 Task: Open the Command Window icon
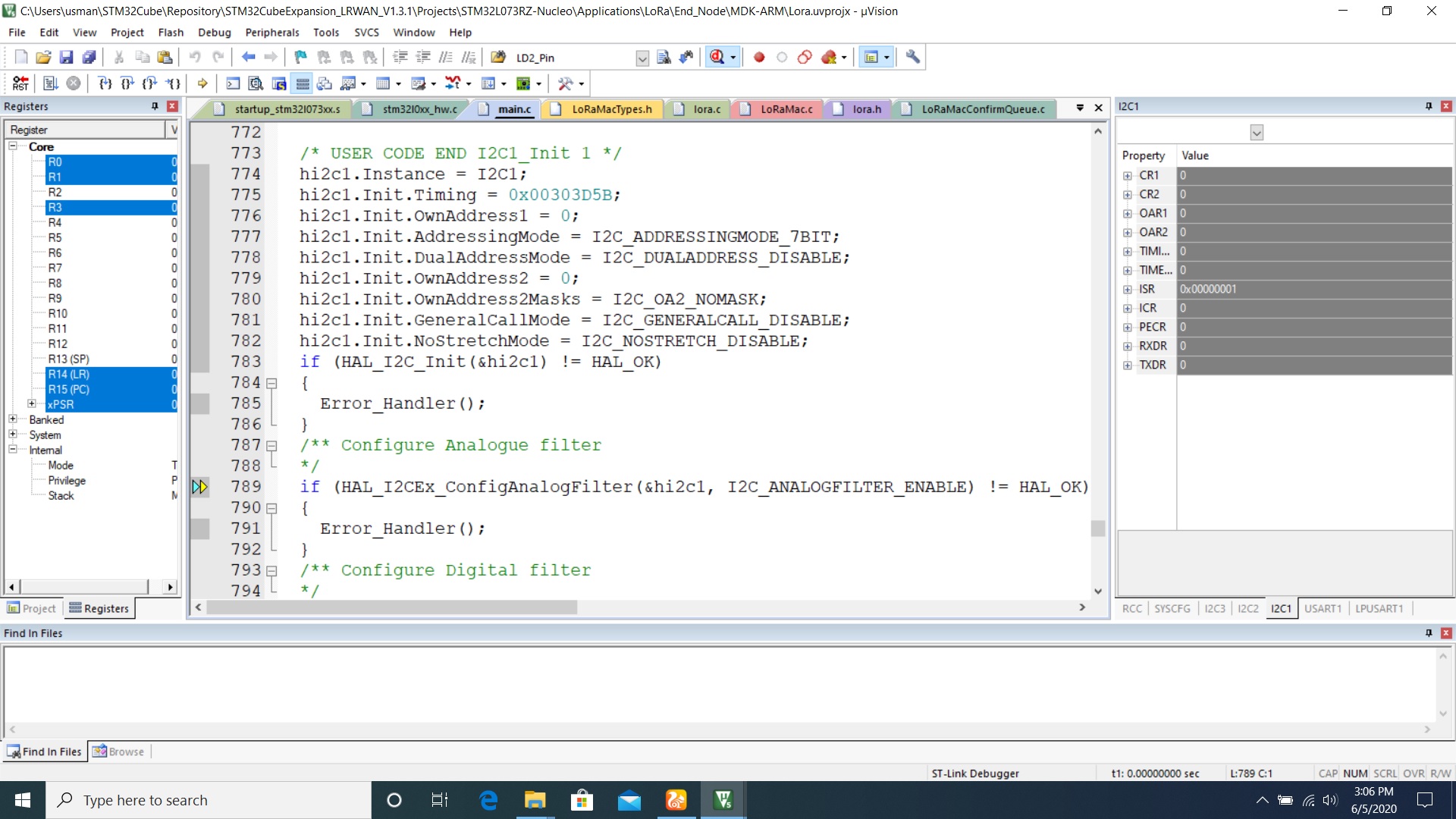pyautogui.click(x=233, y=83)
